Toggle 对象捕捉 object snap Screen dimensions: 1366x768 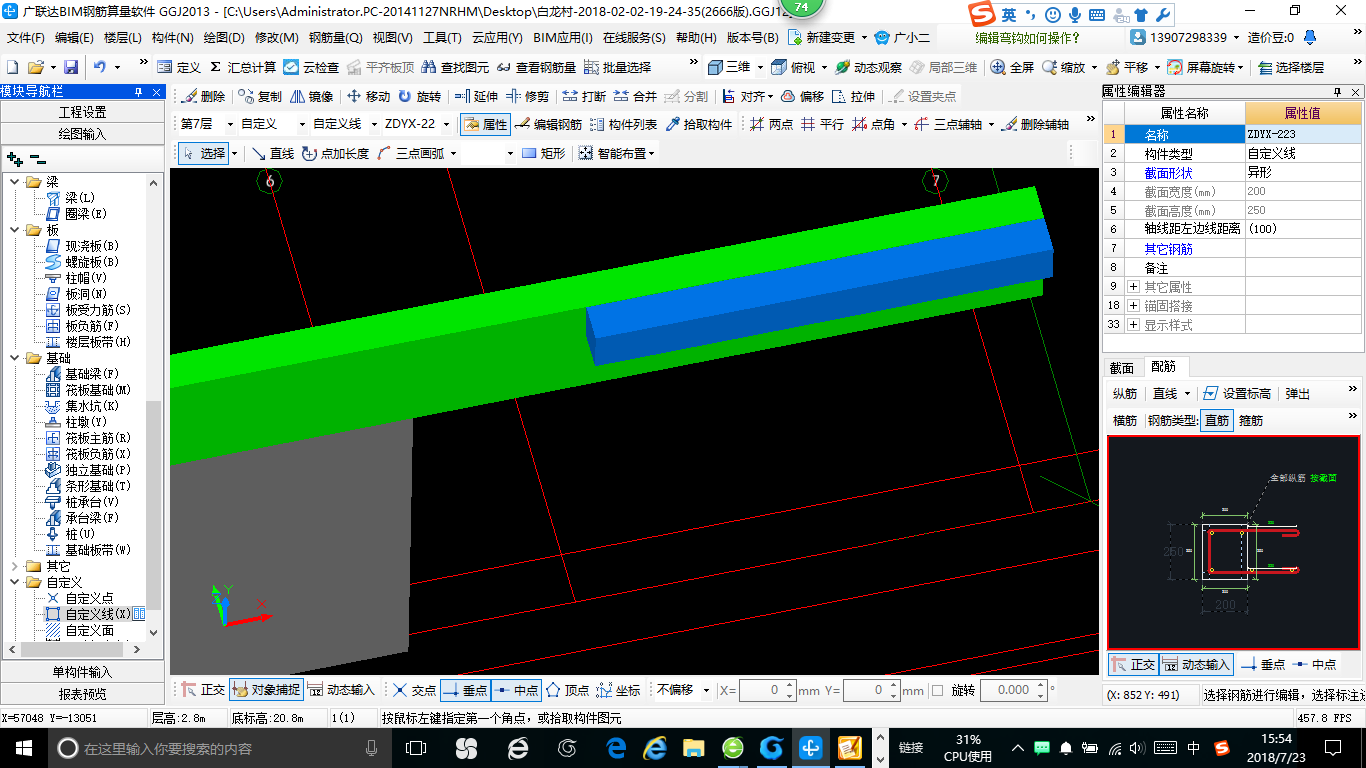point(266,690)
